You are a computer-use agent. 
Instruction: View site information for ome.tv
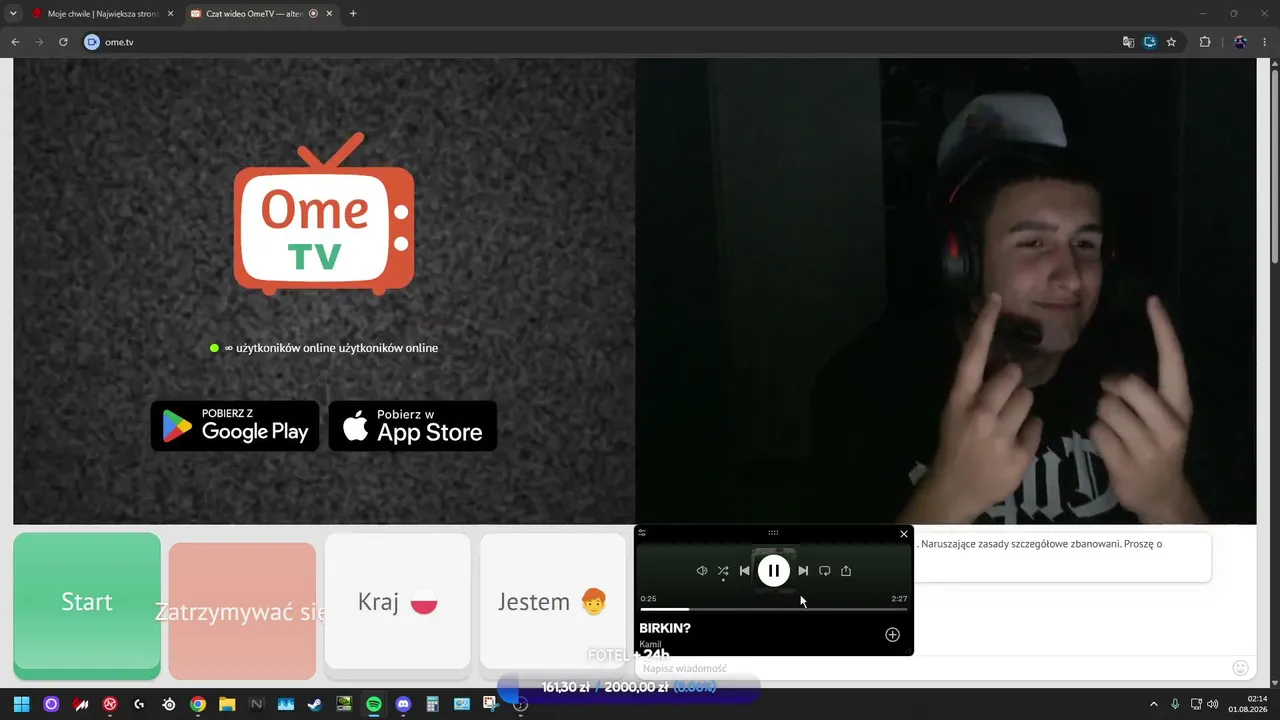[92, 42]
